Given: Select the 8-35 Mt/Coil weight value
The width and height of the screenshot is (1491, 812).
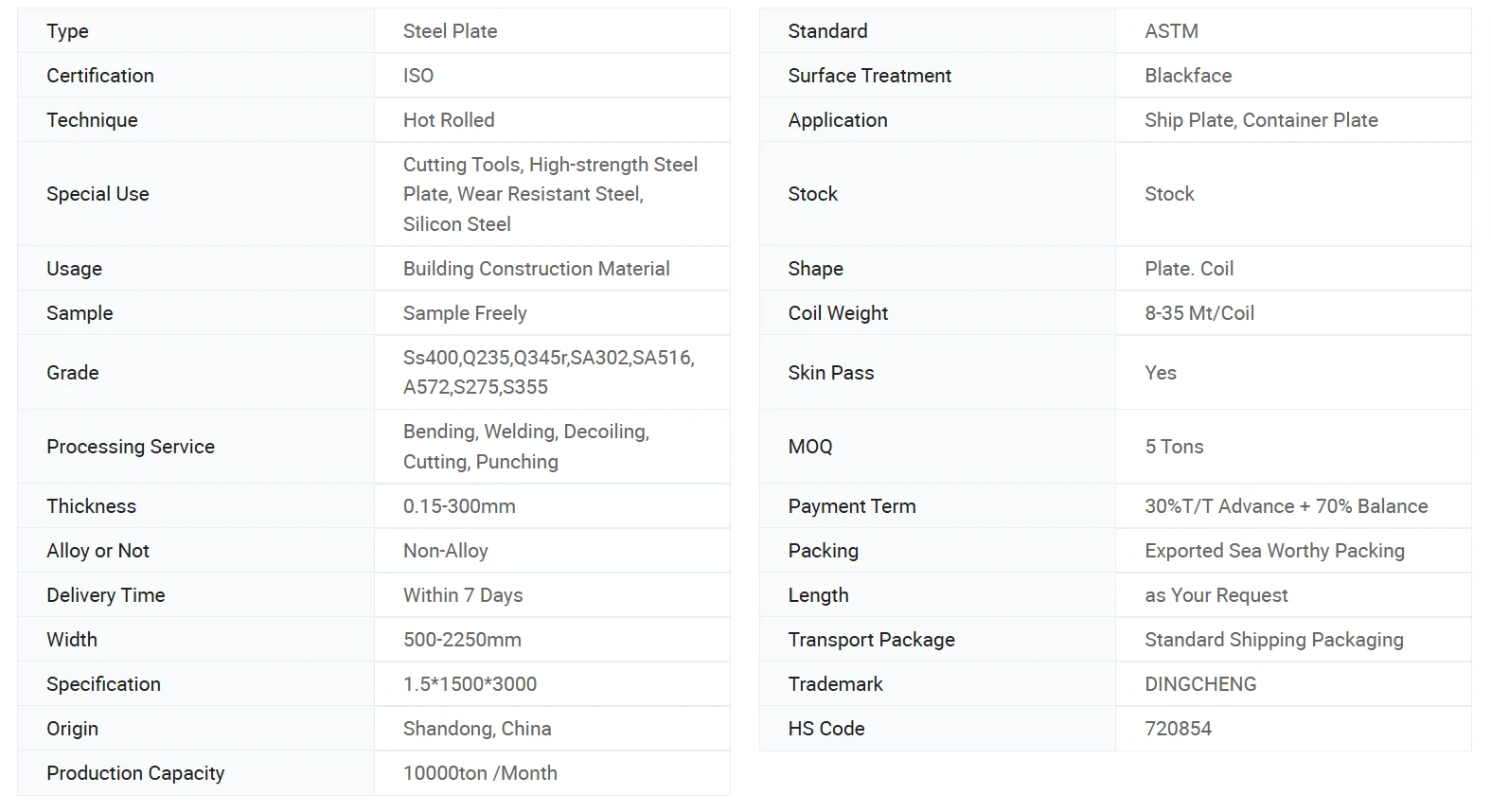Looking at the screenshot, I should 1199,313.
